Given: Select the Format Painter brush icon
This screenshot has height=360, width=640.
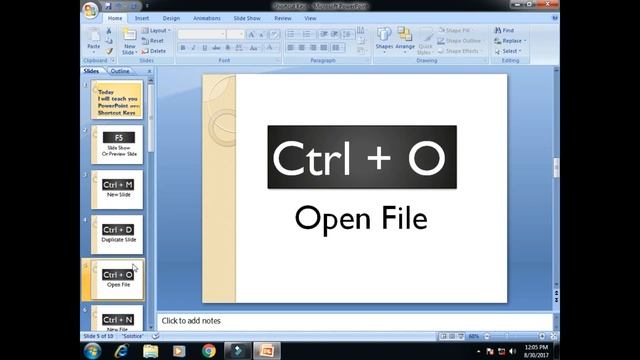Looking at the screenshot, I should tap(109, 51).
